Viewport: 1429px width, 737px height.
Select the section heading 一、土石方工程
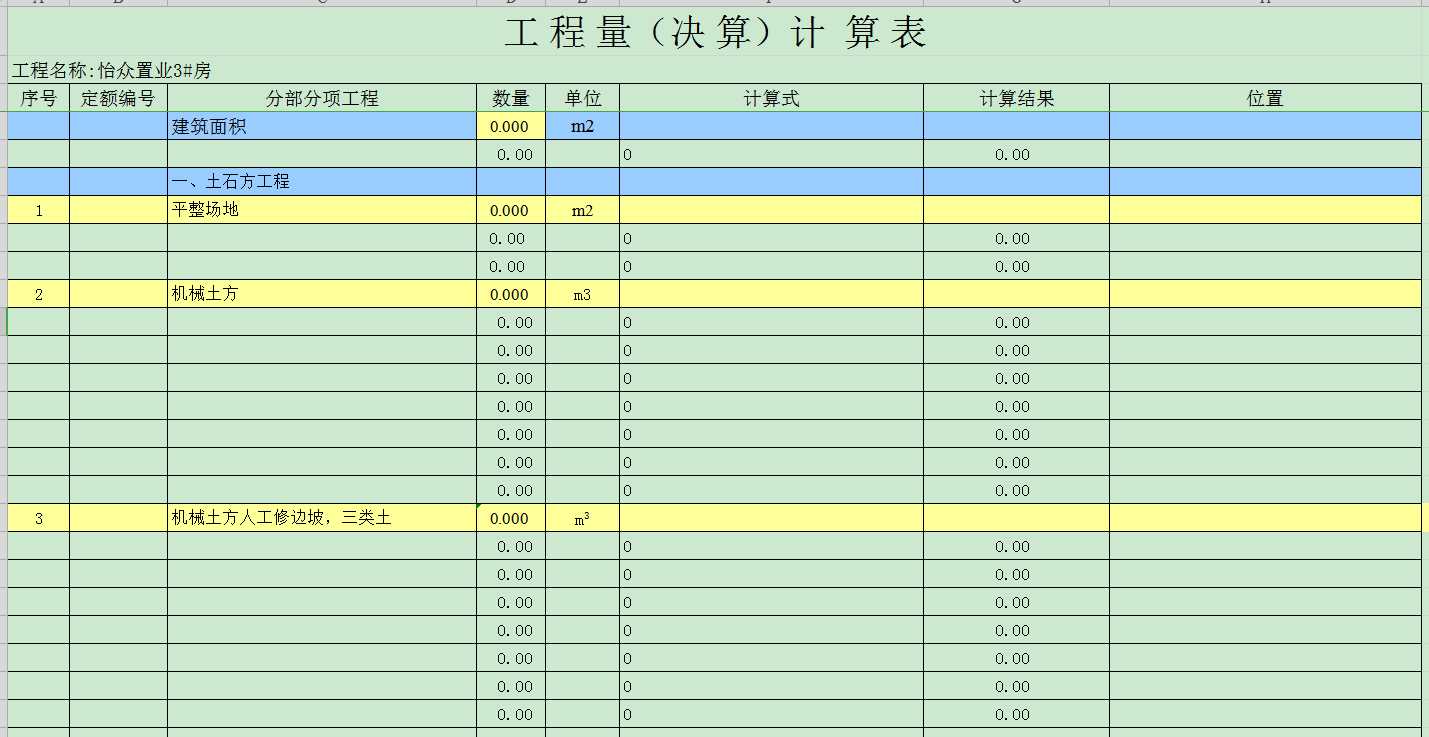pos(322,182)
